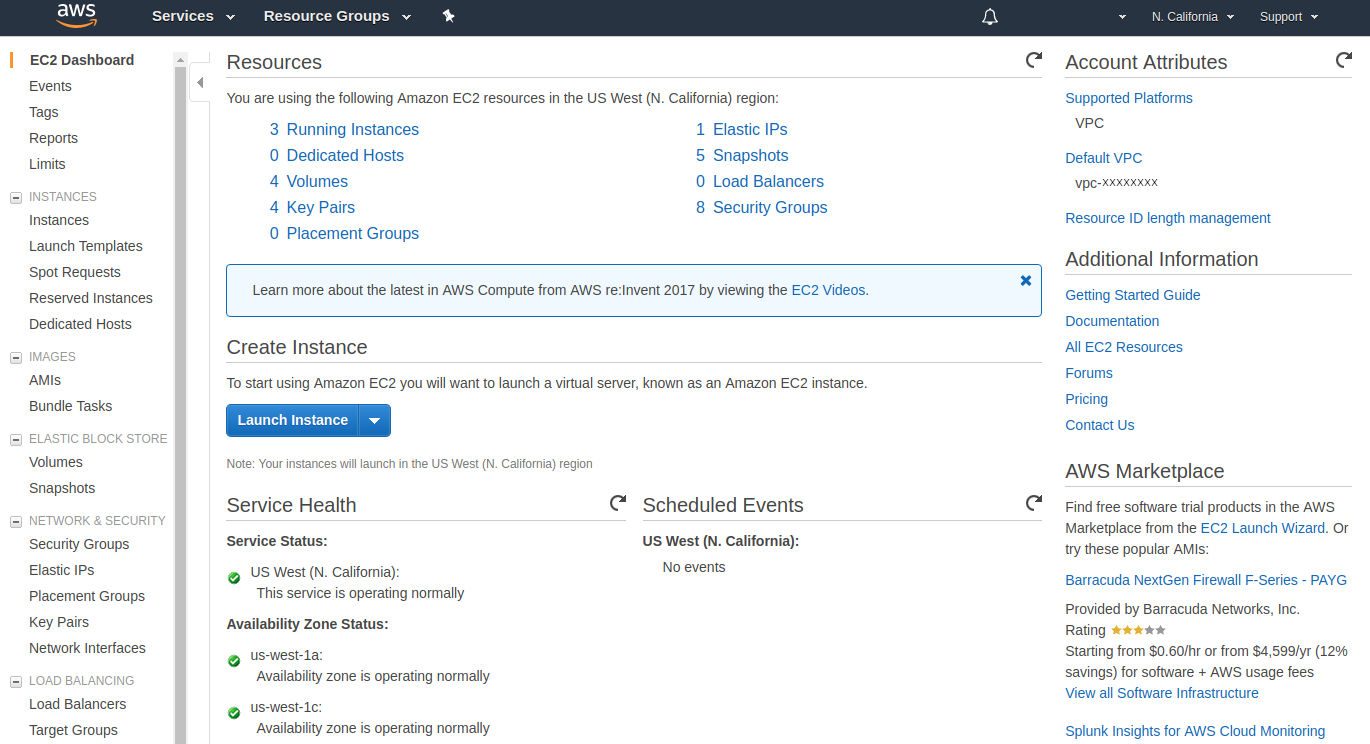Click the pushpin shortcut icon

click(449, 16)
